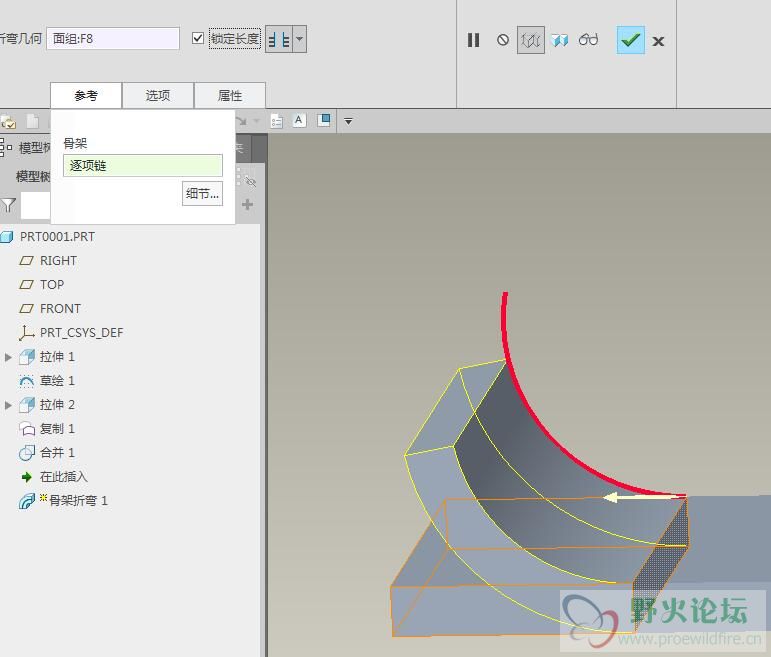Toggle the attached preview icon
This screenshot has height=657, width=771.
pyautogui.click(x=559, y=40)
